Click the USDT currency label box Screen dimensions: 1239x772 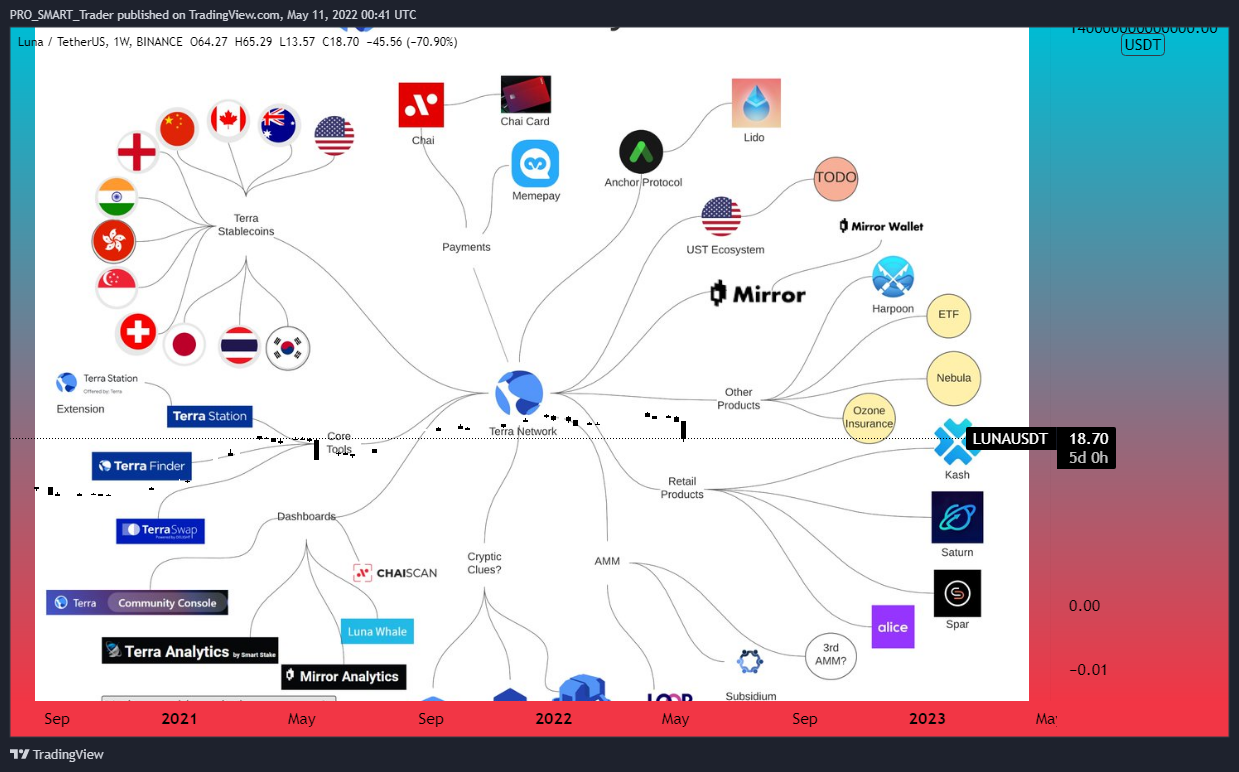1143,45
